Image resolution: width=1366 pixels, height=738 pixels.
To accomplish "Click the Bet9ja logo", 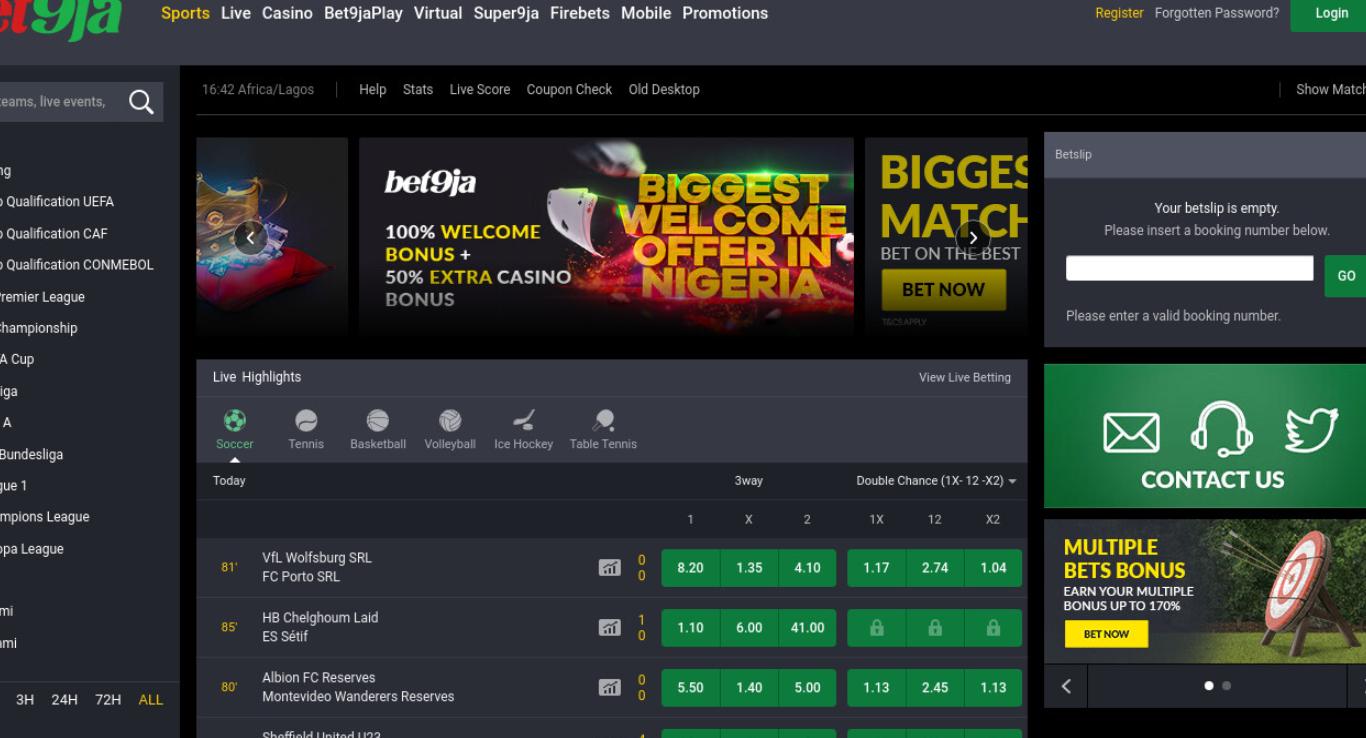I will coord(60,19).
